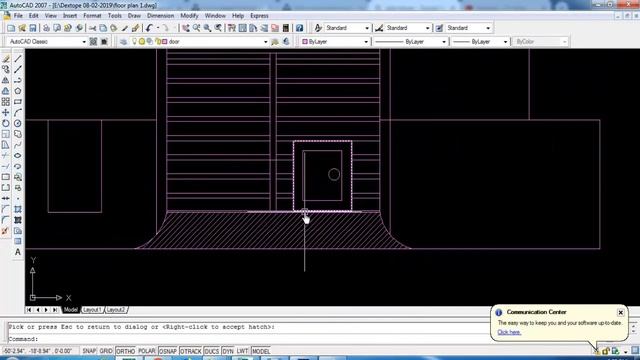Click the Match Properties brush icon
Viewport: 640px width, 360px height.
[136, 28]
